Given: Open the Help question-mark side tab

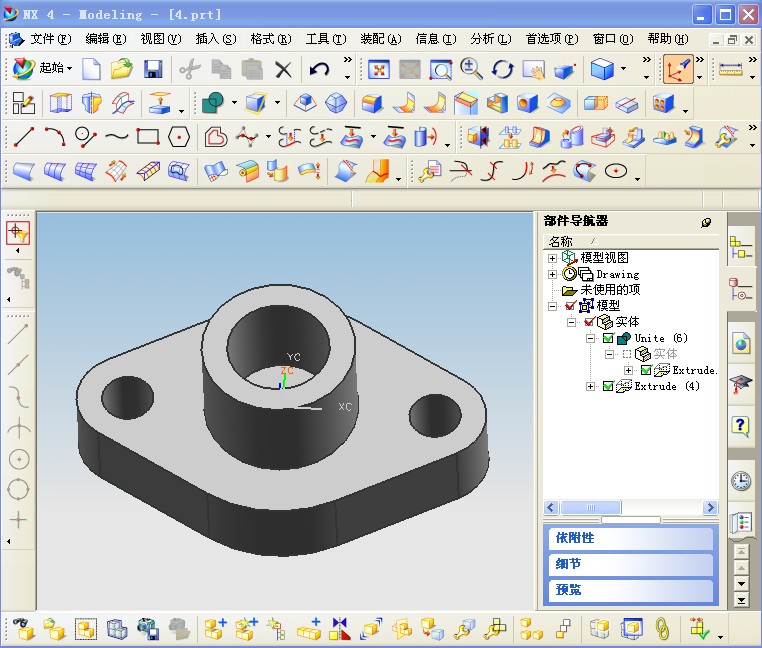Looking at the screenshot, I should coord(740,427).
